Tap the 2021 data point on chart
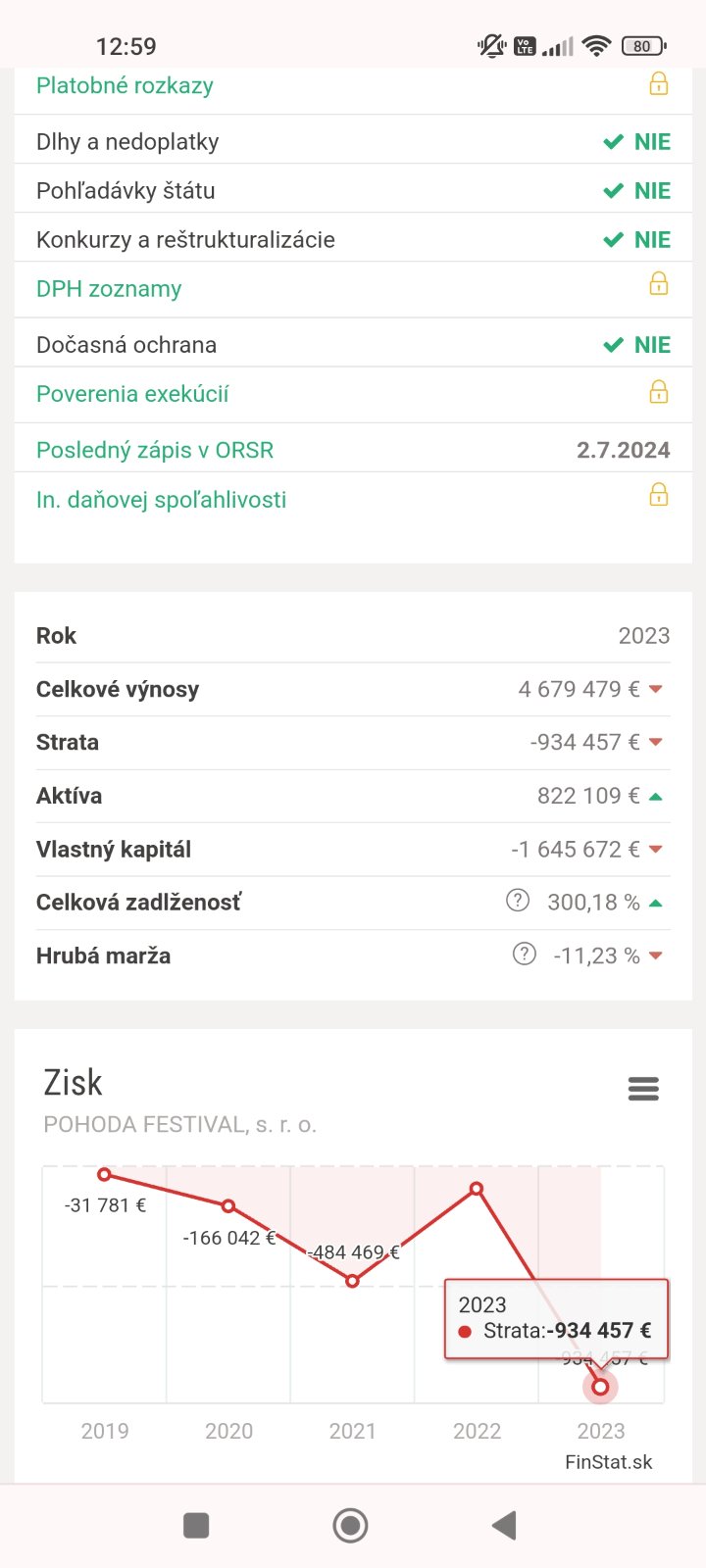Viewport: 706px width, 1568px height. pyautogui.click(x=353, y=1281)
